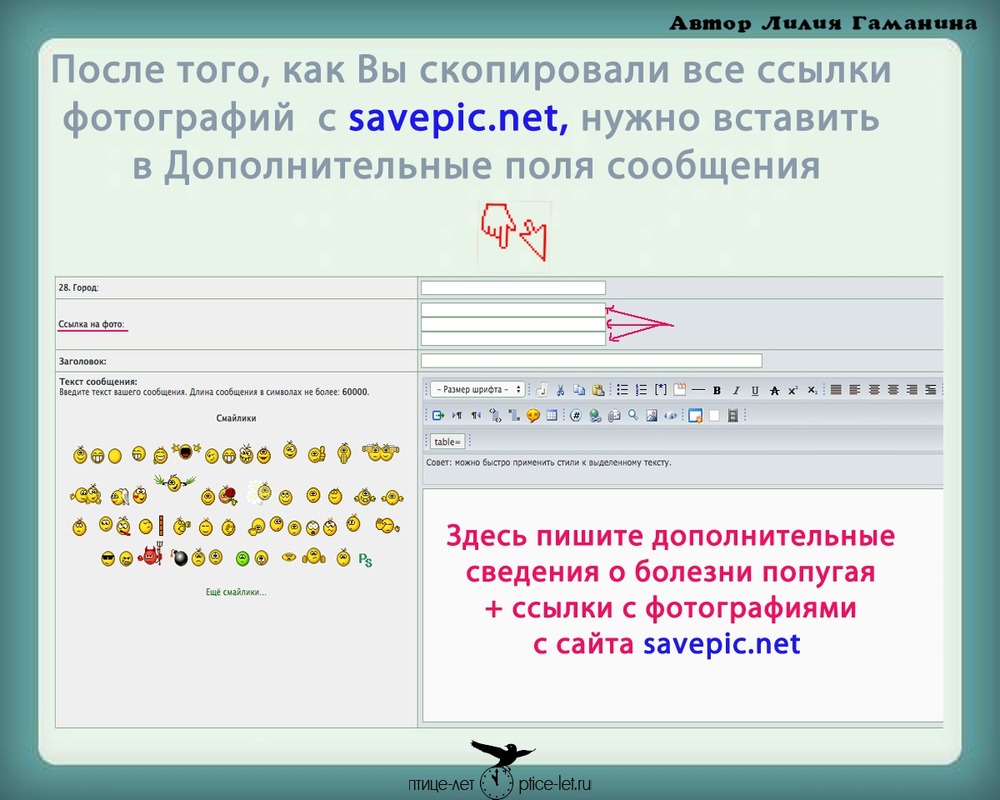
Task: Insert the smiley with white daisy
Action: pyautogui.click(x=260, y=492)
